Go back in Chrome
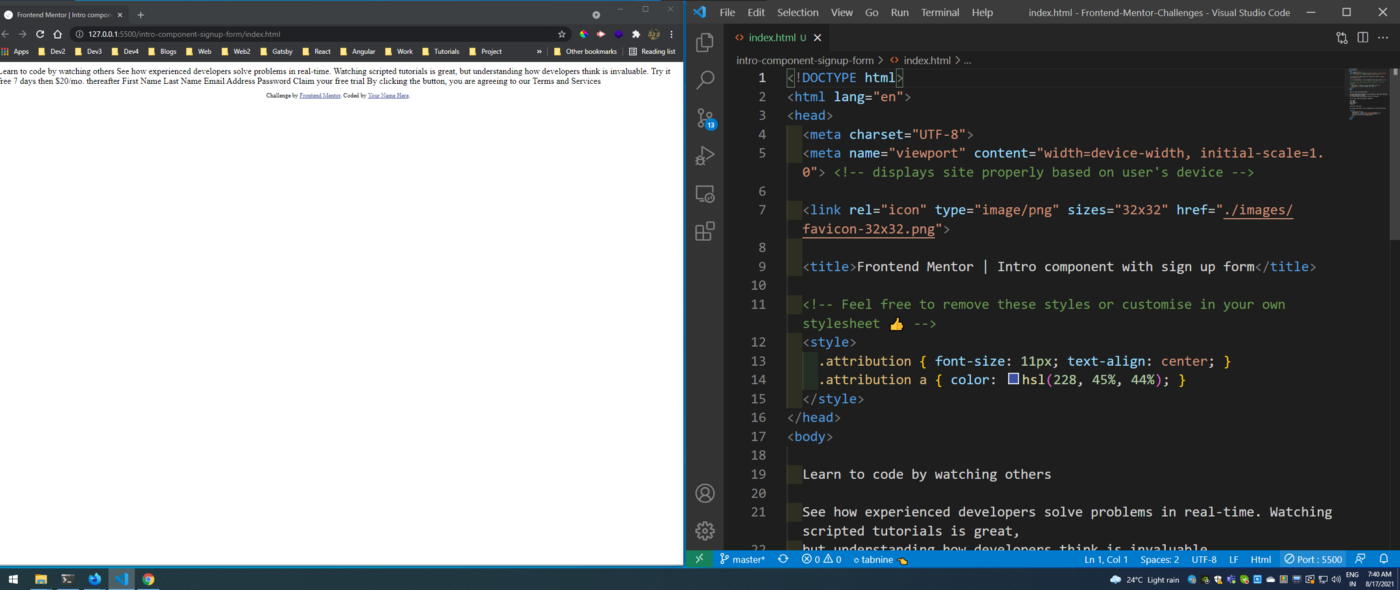 (5, 34)
